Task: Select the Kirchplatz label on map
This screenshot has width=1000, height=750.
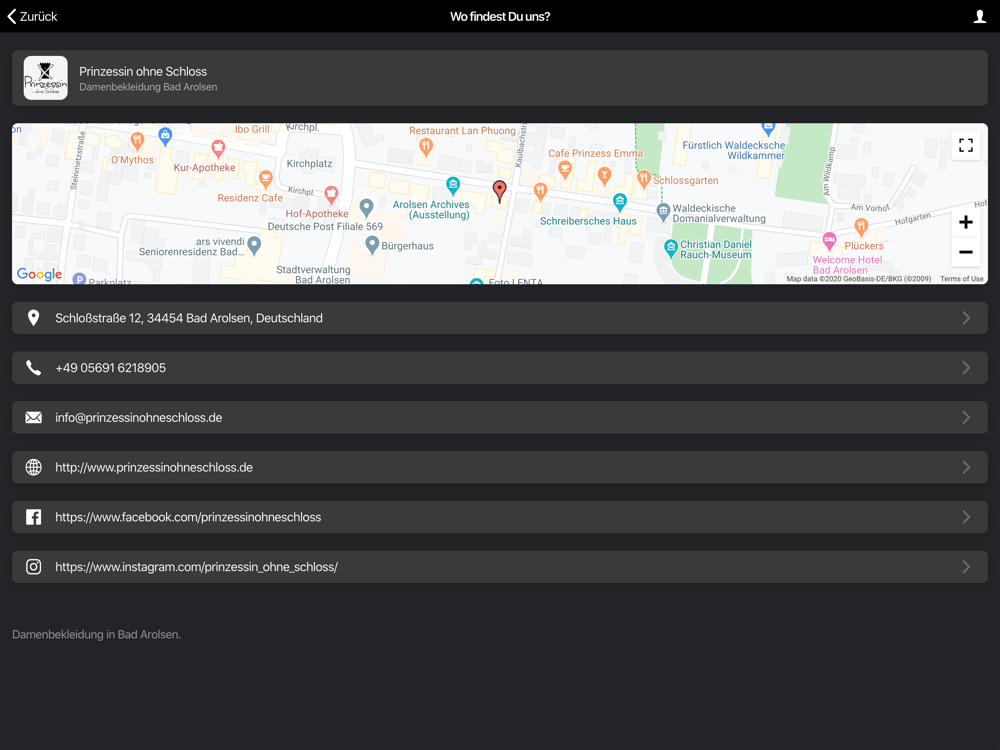Action: tap(309, 164)
